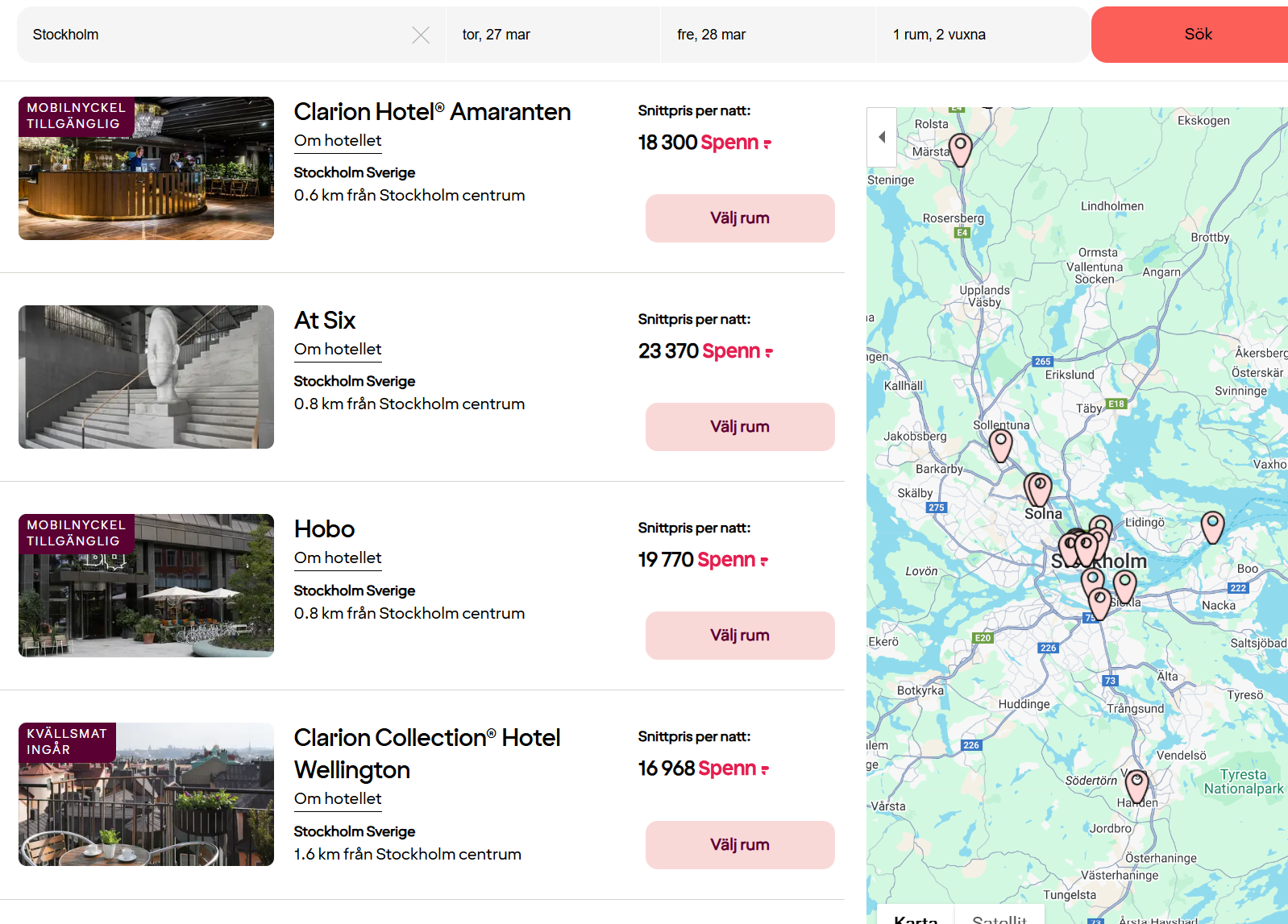This screenshot has height=924, width=1288.
Task: Open Om hotellet link for At Six
Action: [338, 350]
